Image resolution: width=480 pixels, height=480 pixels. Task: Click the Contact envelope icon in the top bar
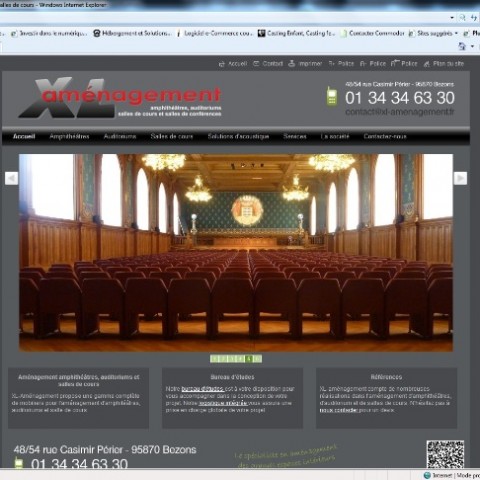[256, 63]
